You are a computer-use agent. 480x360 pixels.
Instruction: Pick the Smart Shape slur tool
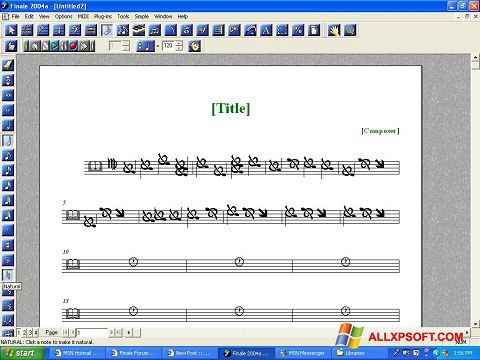[x=171, y=30]
